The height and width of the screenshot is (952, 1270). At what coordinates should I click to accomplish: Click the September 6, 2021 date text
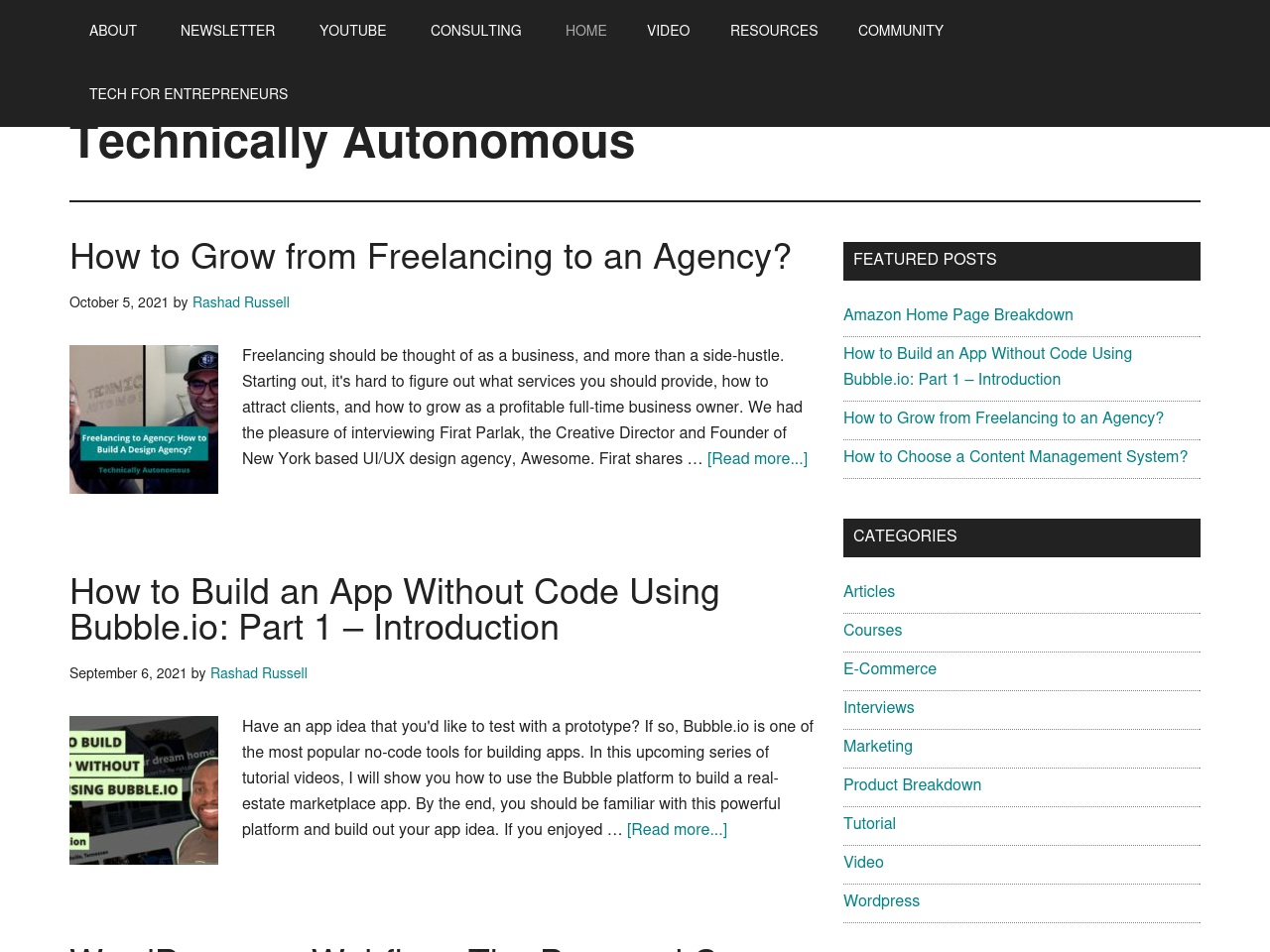[x=128, y=673]
